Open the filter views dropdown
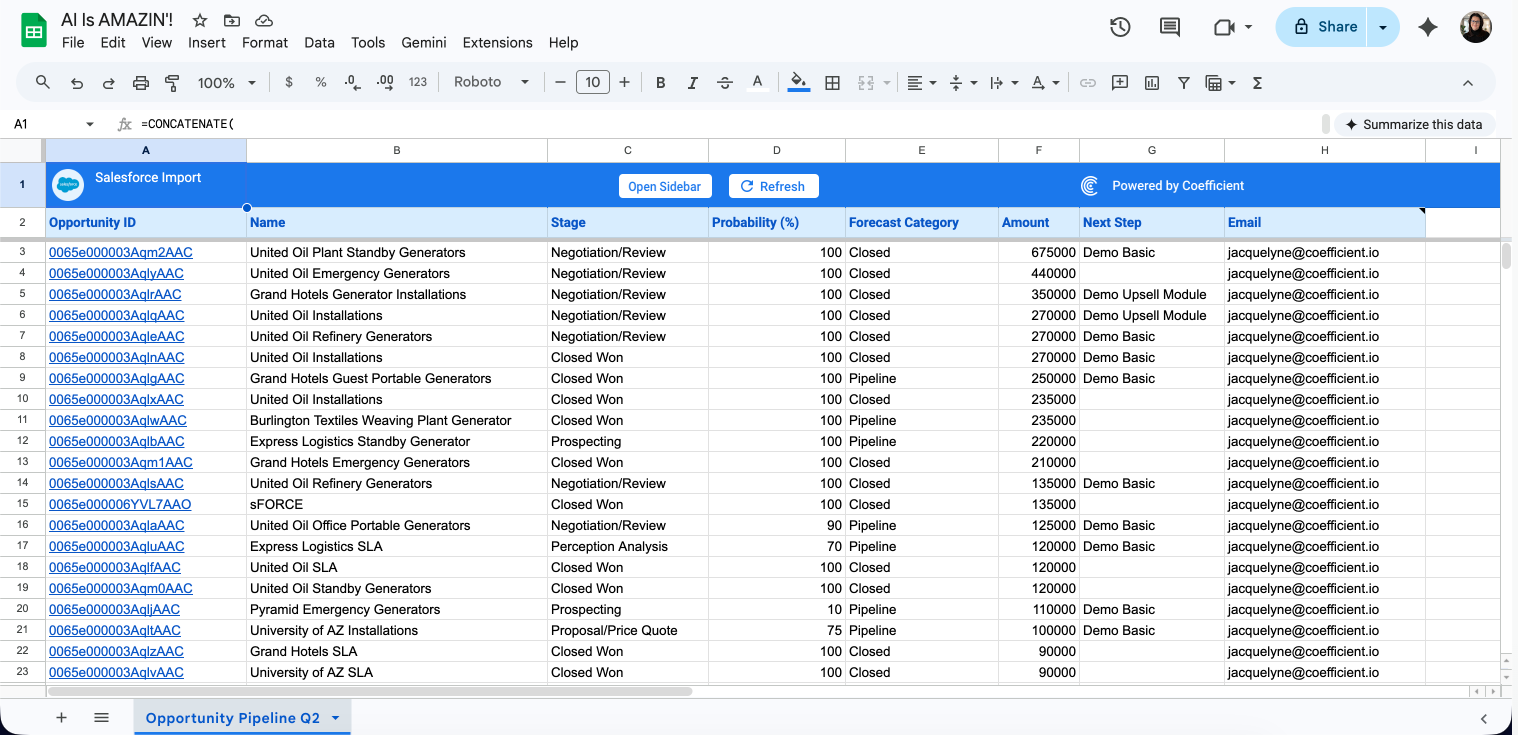Viewport: 1518px width, 735px height. (1220, 82)
